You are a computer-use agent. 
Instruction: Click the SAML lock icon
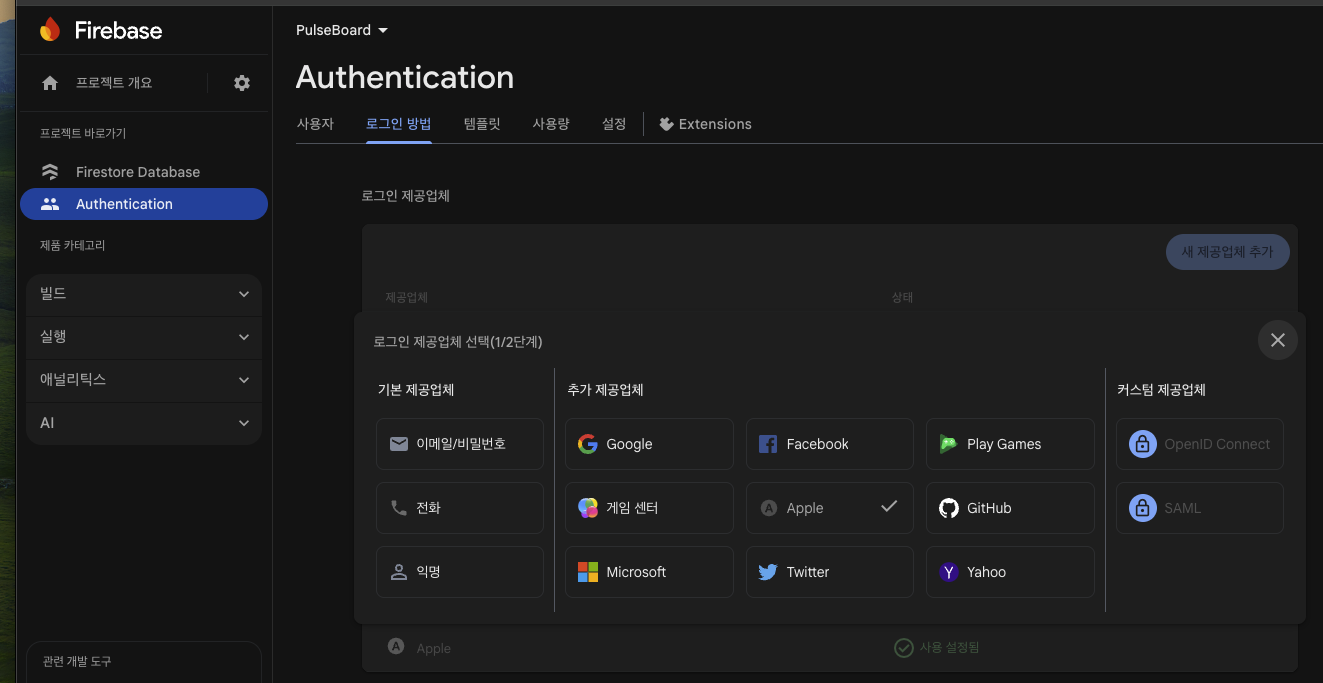[1143, 508]
